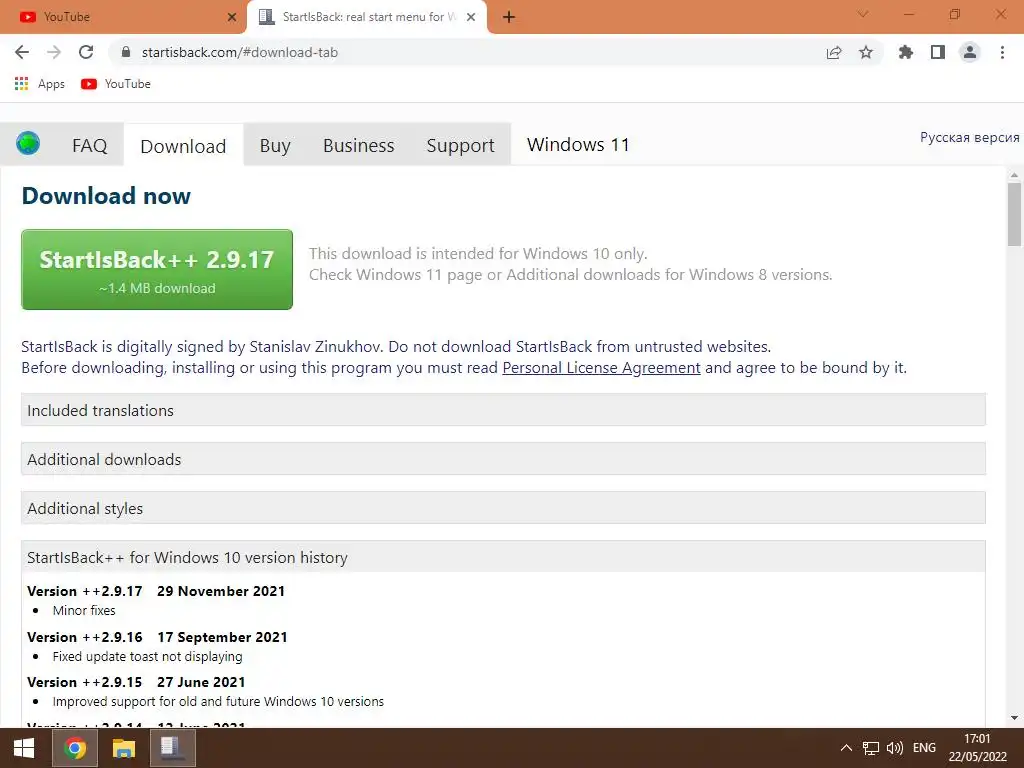The image size is (1024, 768).
Task: Click the page scrollbar down arrow
Action: coord(1014,718)
